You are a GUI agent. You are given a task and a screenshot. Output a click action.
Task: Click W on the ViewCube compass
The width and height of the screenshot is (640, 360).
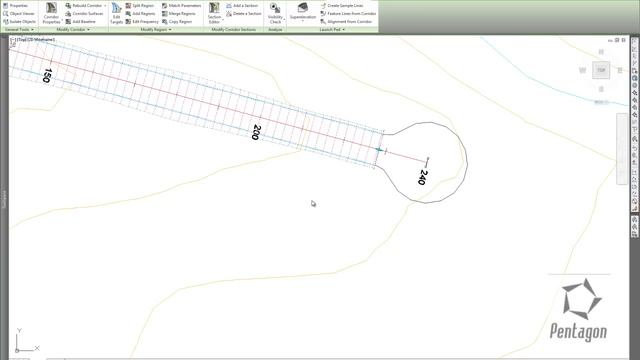tap(582, 70)
